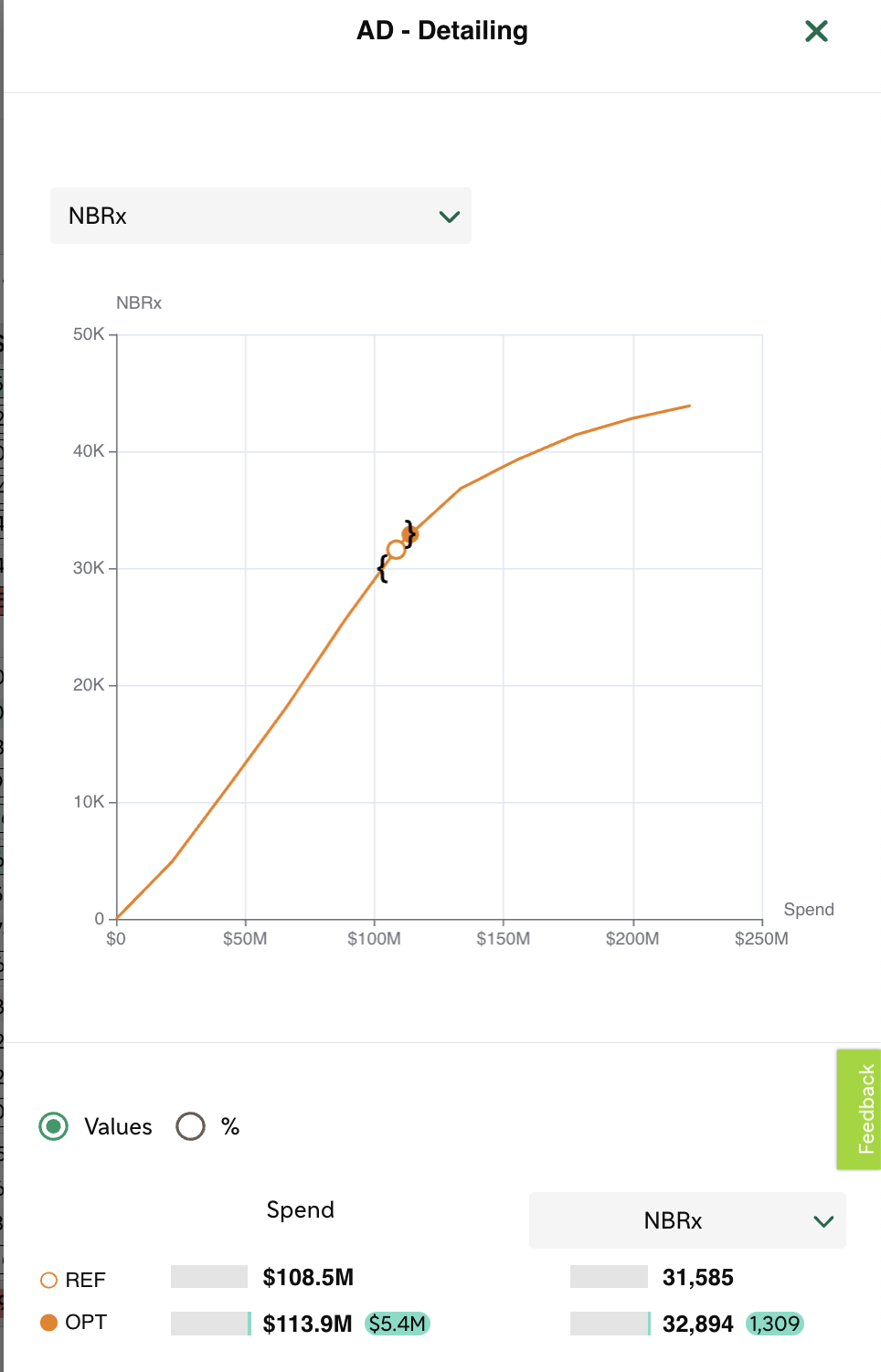Click the upper end of the orange response curve

click(689, 406)
